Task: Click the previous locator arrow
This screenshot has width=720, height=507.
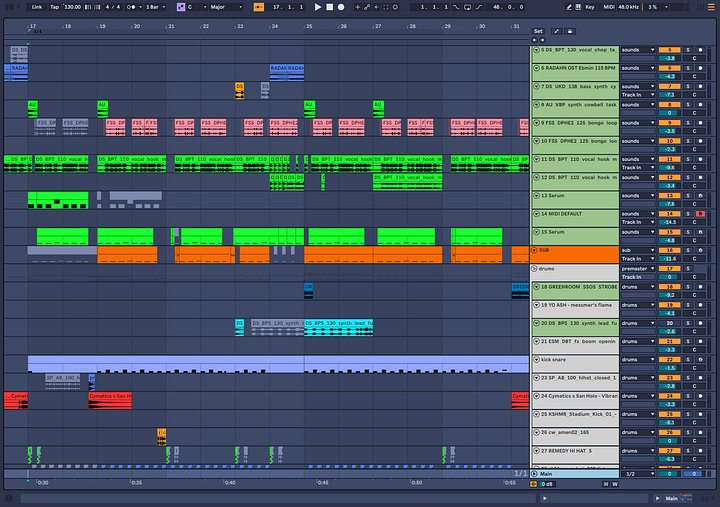Action: (x=534, y=40)
